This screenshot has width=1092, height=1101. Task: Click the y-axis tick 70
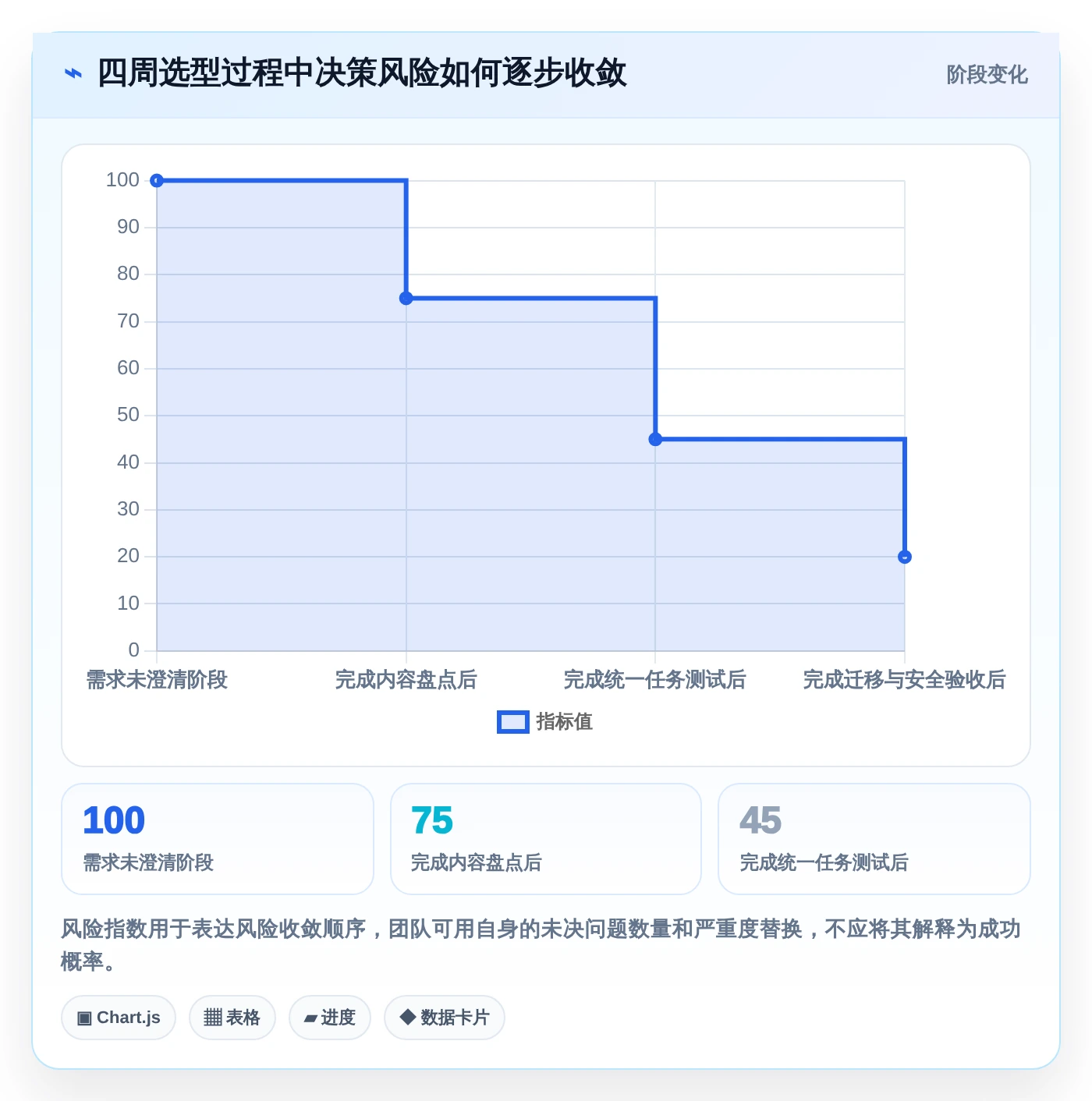[x=128, y=321]
